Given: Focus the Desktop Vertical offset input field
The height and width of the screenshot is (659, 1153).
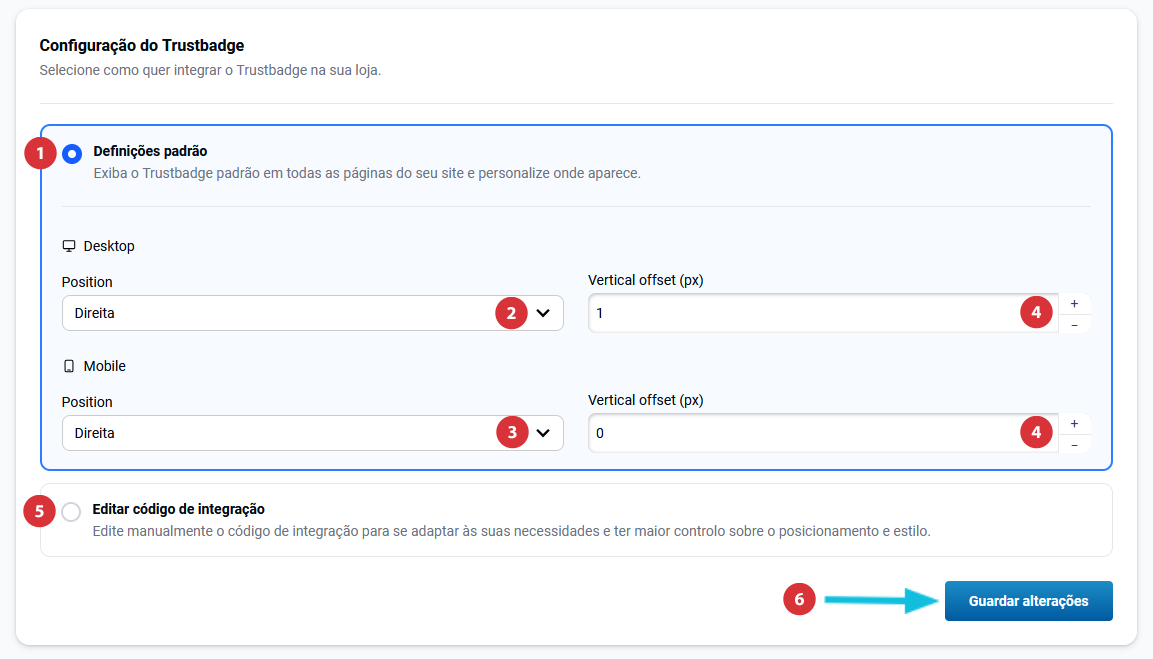Looking at the screenshot, I should coord(800,313).
